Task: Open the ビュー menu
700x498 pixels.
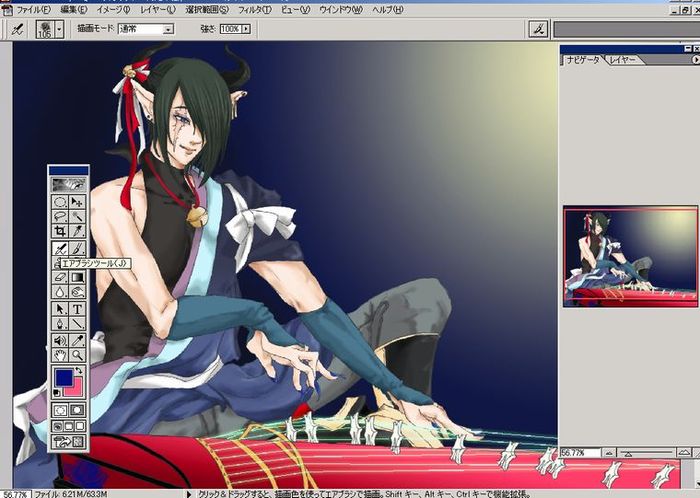Action: pos(295,9)
